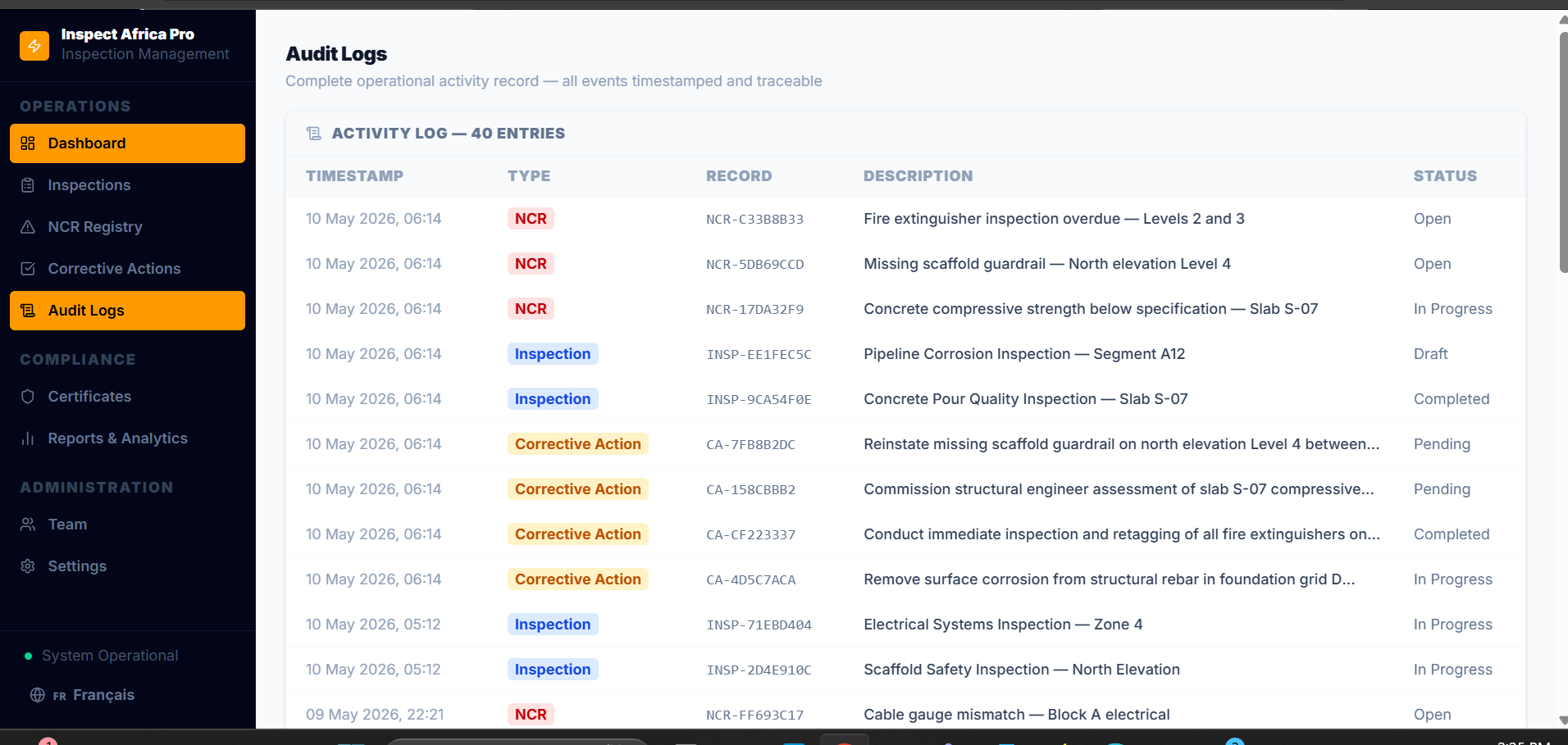Click 'Electrical Systems Inspection — Zone 4' description
Screen dimensions: 1568x745
click(x=1003, y=625)
